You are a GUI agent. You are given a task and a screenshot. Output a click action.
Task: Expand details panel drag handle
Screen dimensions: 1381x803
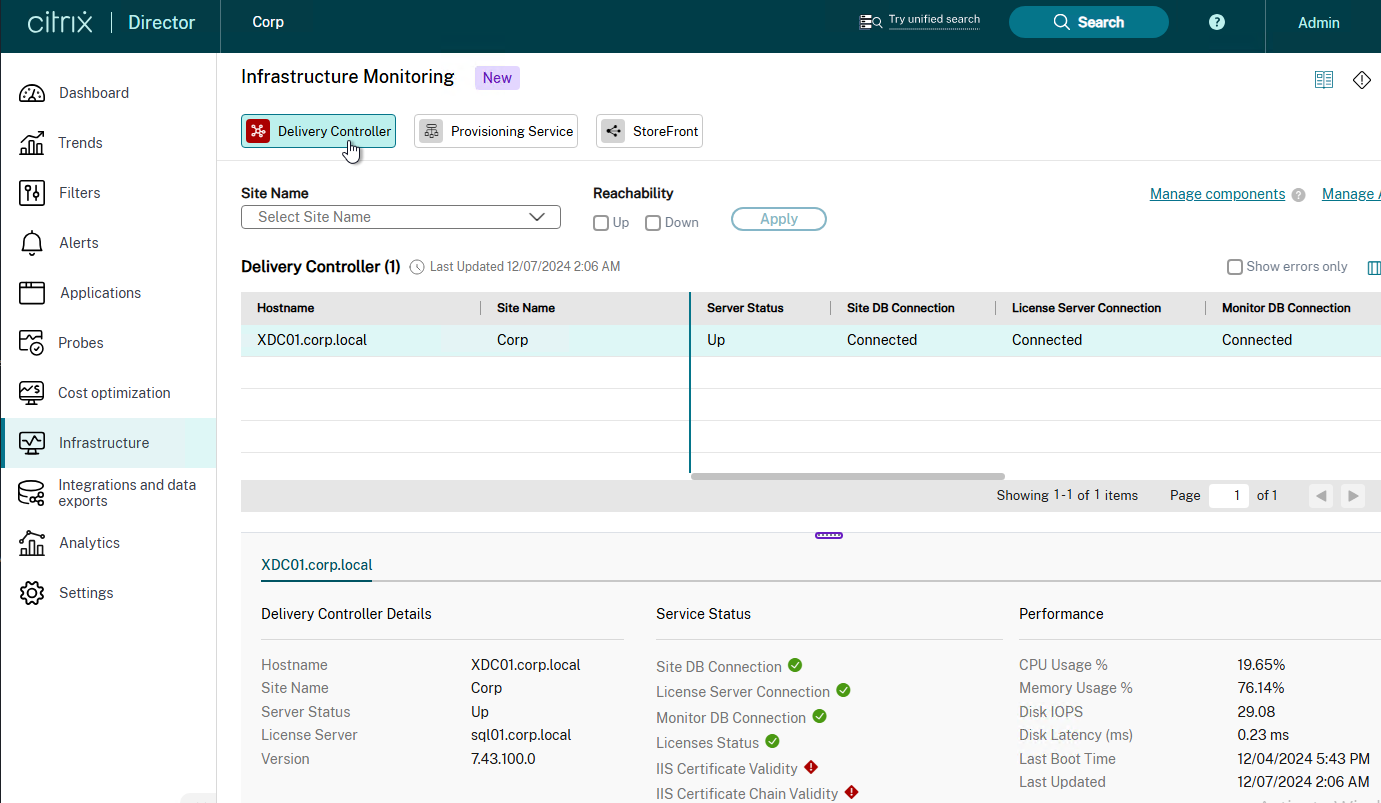(x=829, y=536)
